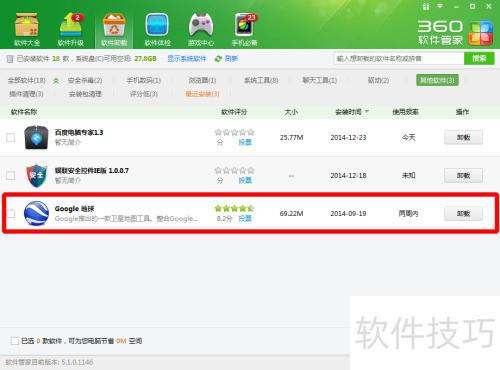Select the 全部软件(18) category
The width and height of the screenshot is (500, 370).
[x=27, y=80]
